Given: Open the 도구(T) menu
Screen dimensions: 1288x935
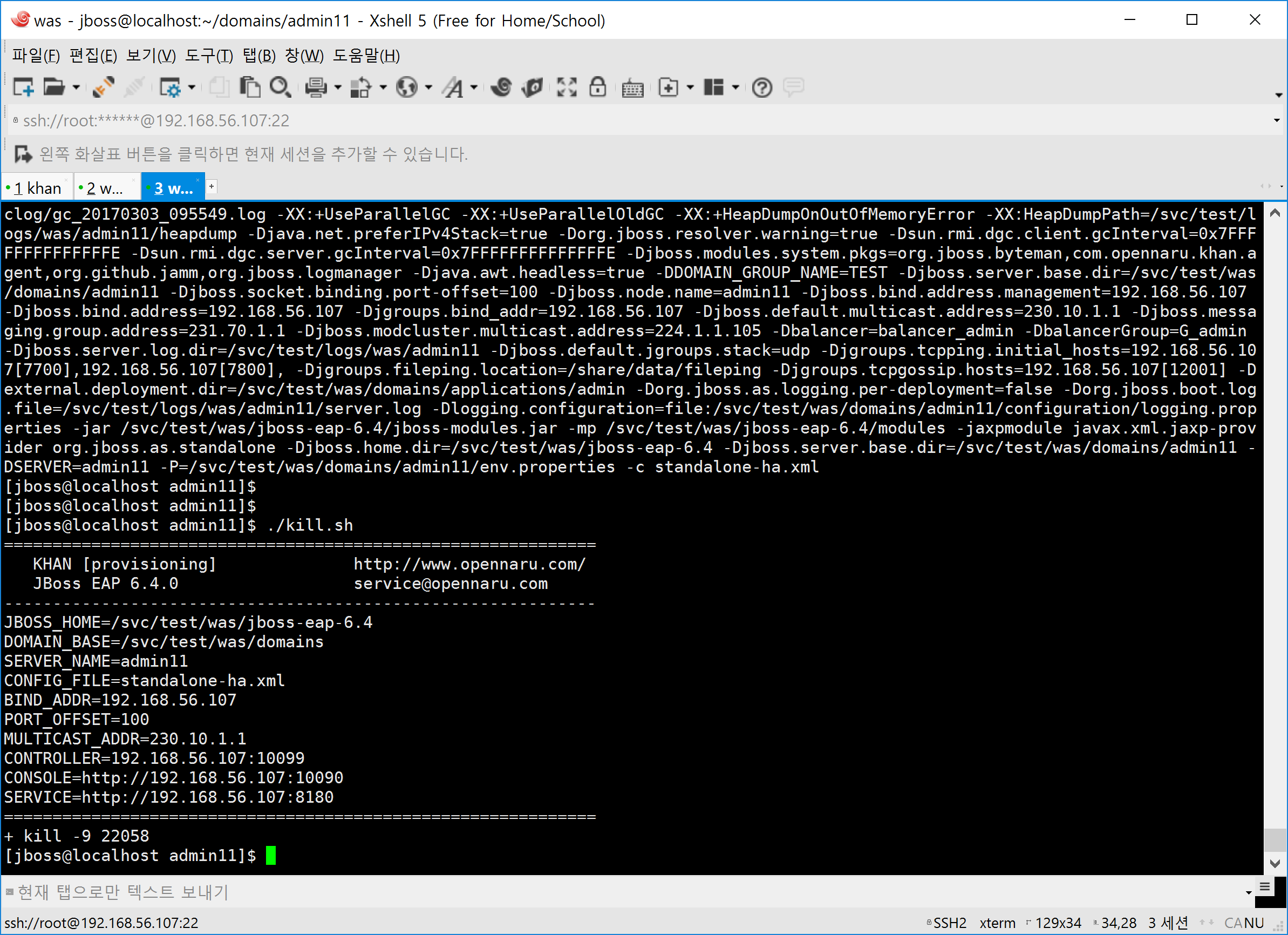Looking at the screenshot, I should 208,56.
